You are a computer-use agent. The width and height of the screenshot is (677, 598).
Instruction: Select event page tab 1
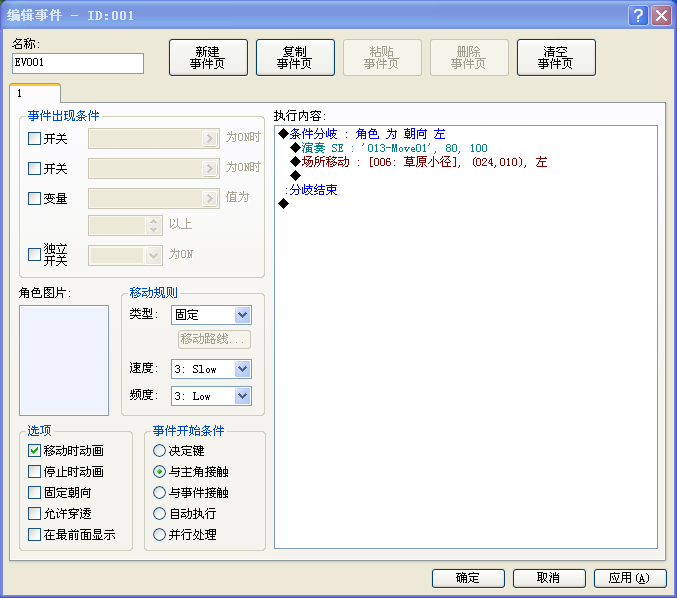(35, 93)
